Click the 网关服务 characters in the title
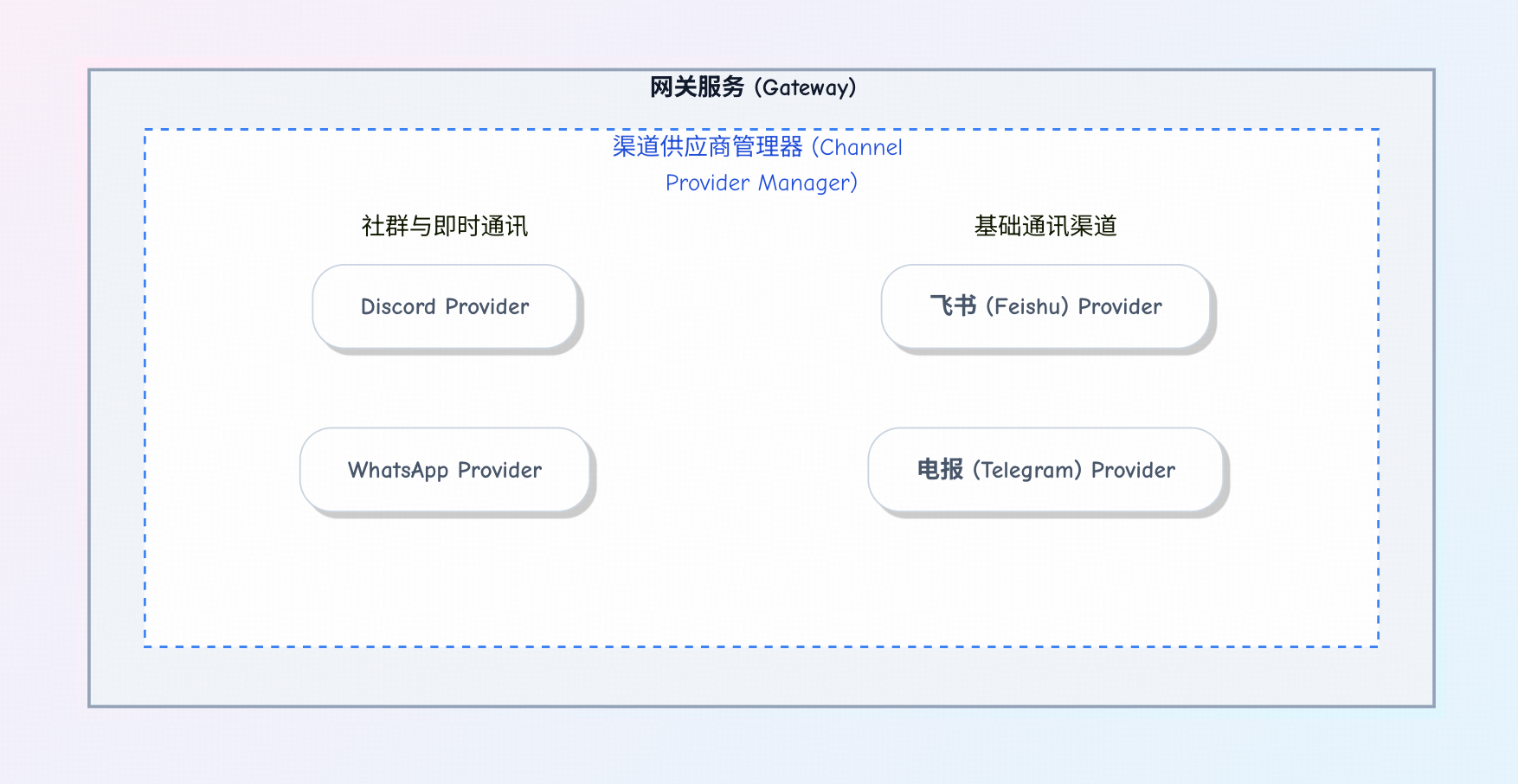The width and height of the screenshot is (1518, 784). pyautogui.click(x=697, y=87)
